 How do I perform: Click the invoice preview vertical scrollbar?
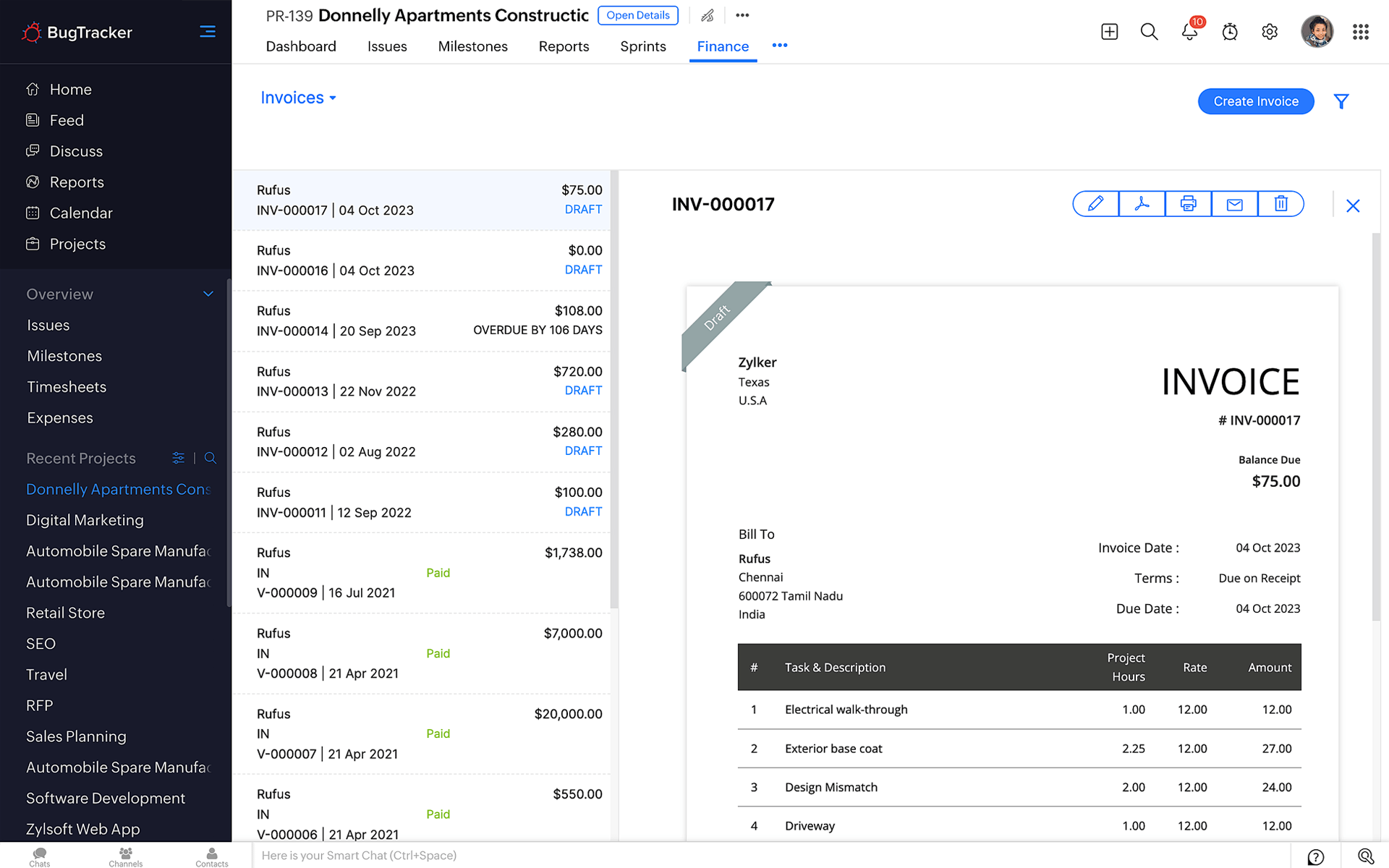1375,427
